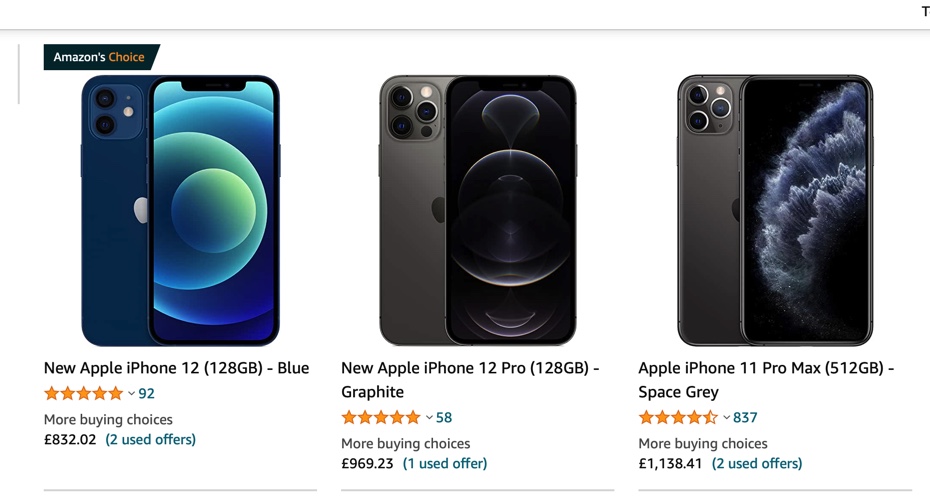Click the Amazon's Choice badge
Screen dimensions: 930x500
pyautogui.click(x=99, y=57)
